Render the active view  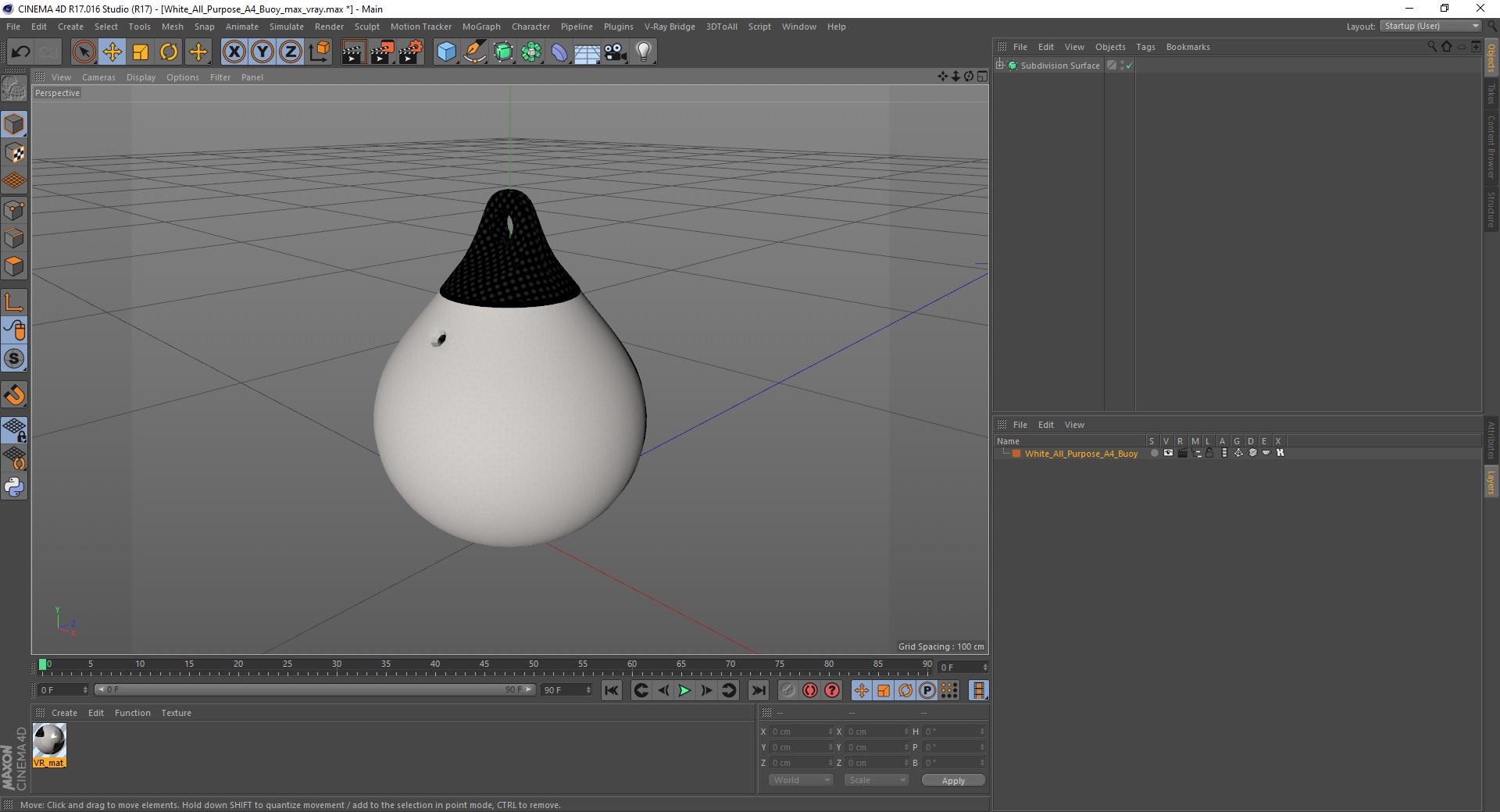coord(353,52)
